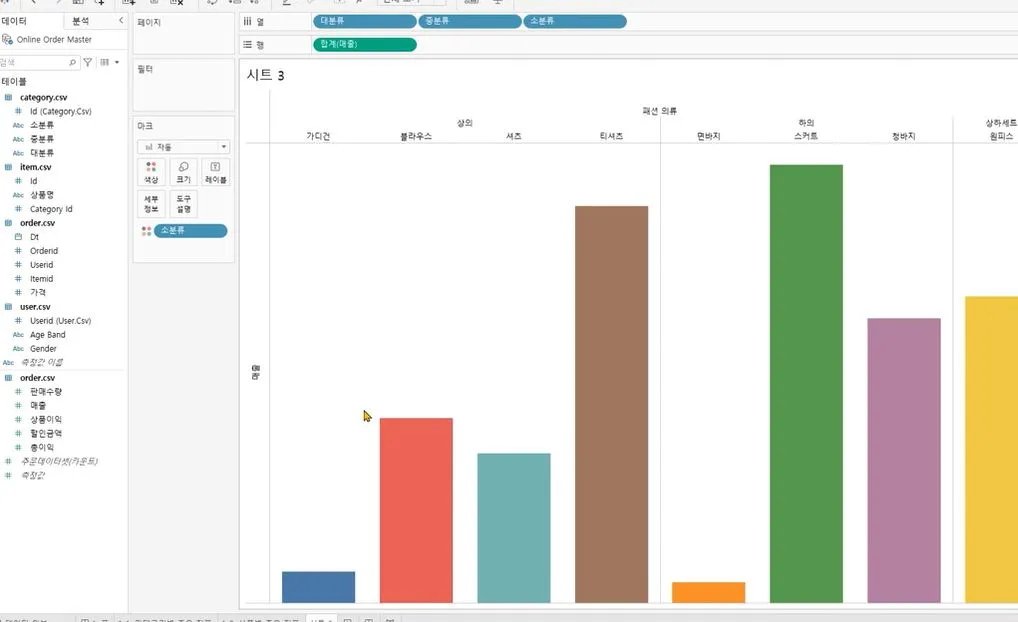
Task: Select the 상품이익 measure field
Action: 46,419
